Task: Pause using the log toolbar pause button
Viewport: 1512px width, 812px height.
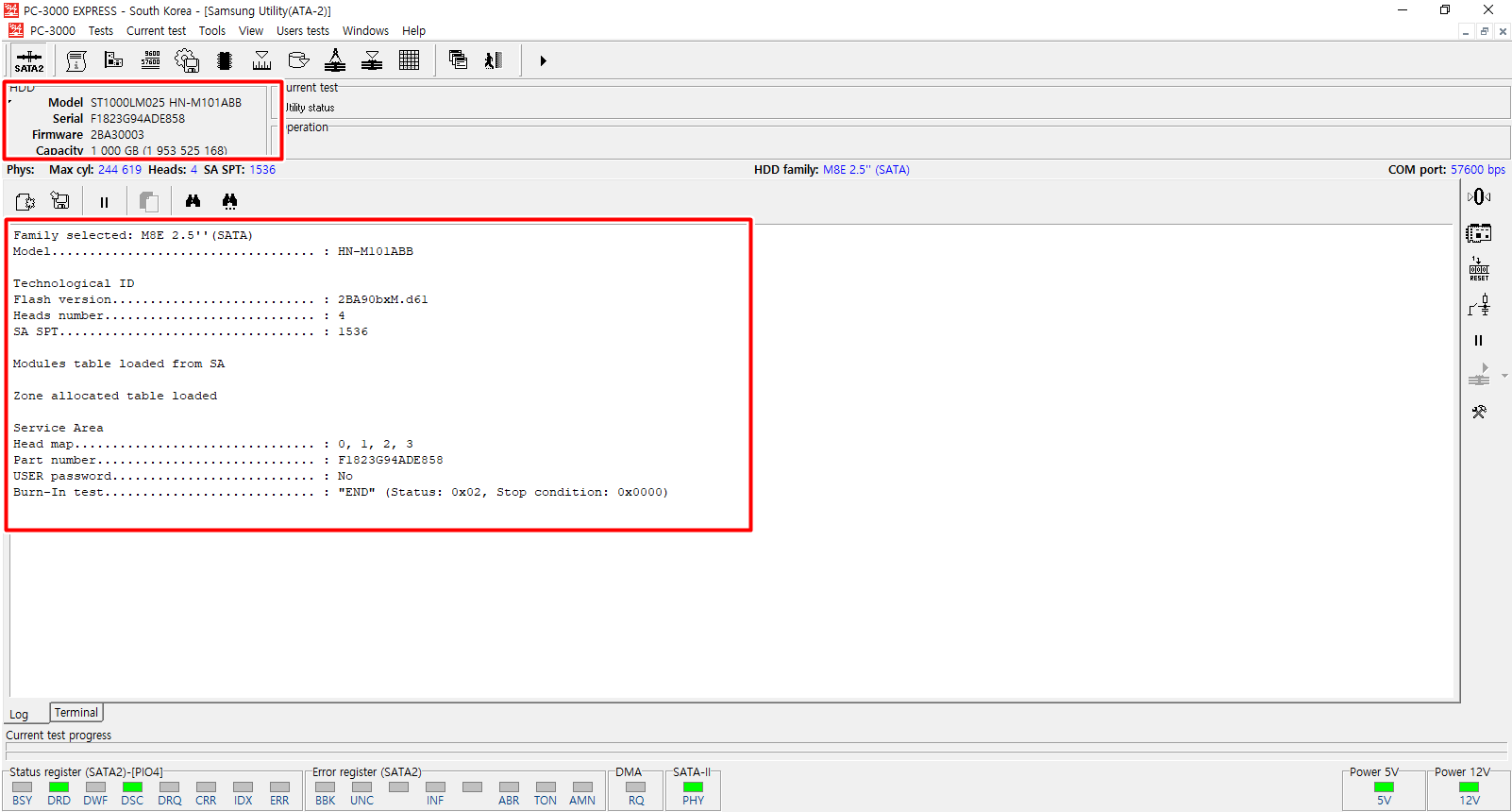Action: (x=104, y=202)
